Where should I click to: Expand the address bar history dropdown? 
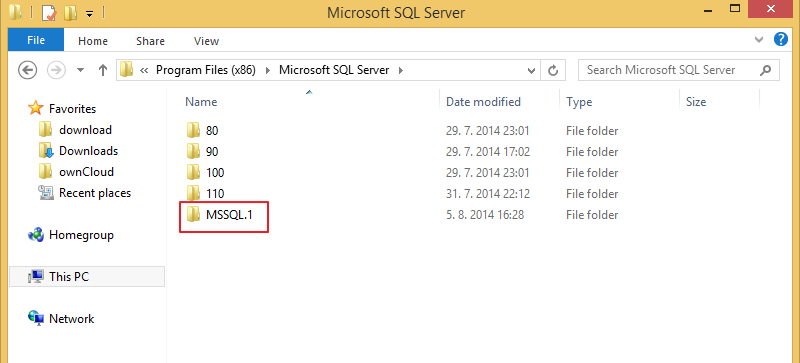(532, 70)
